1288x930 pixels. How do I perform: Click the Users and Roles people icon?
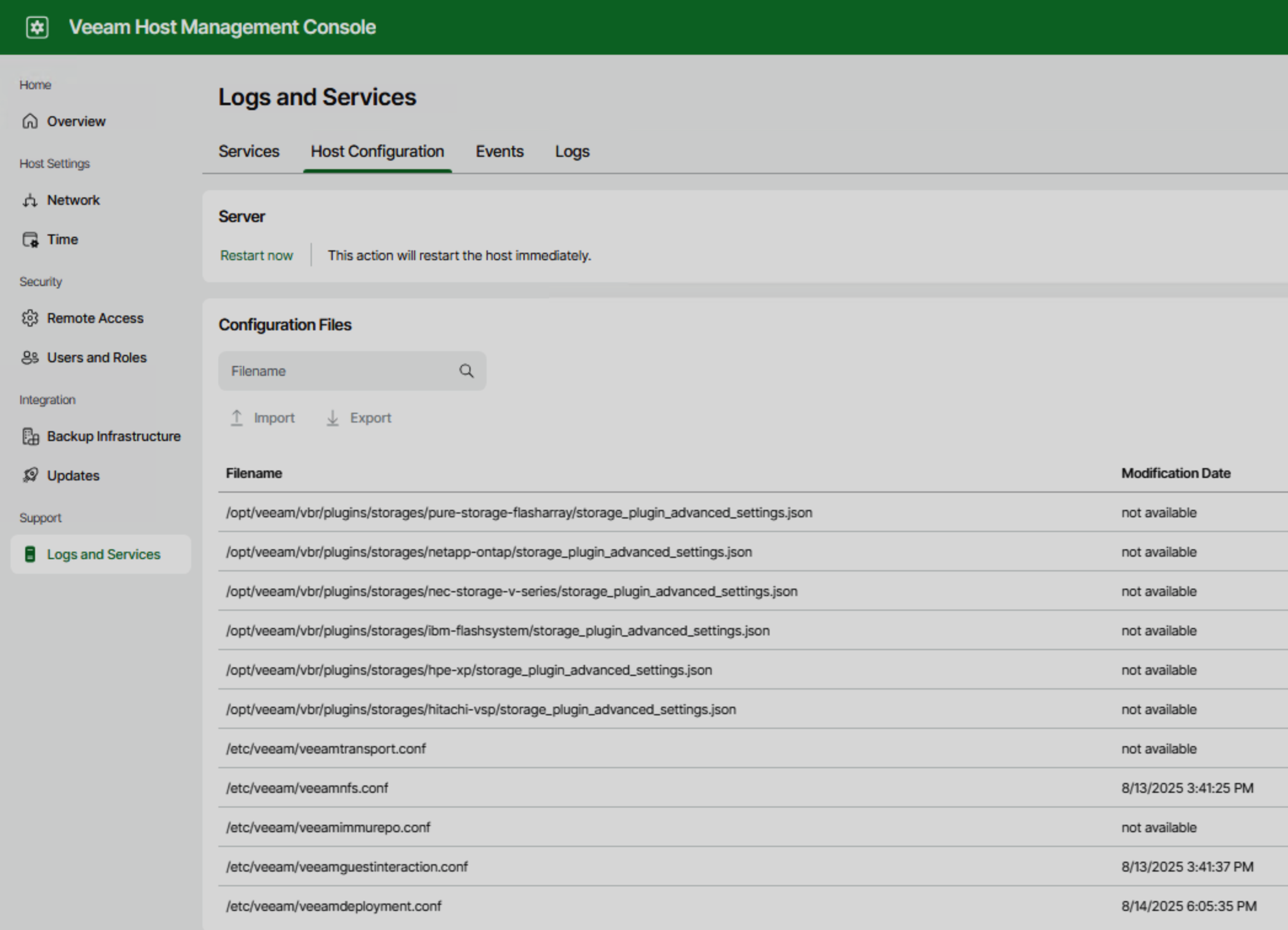coord(30,357)
